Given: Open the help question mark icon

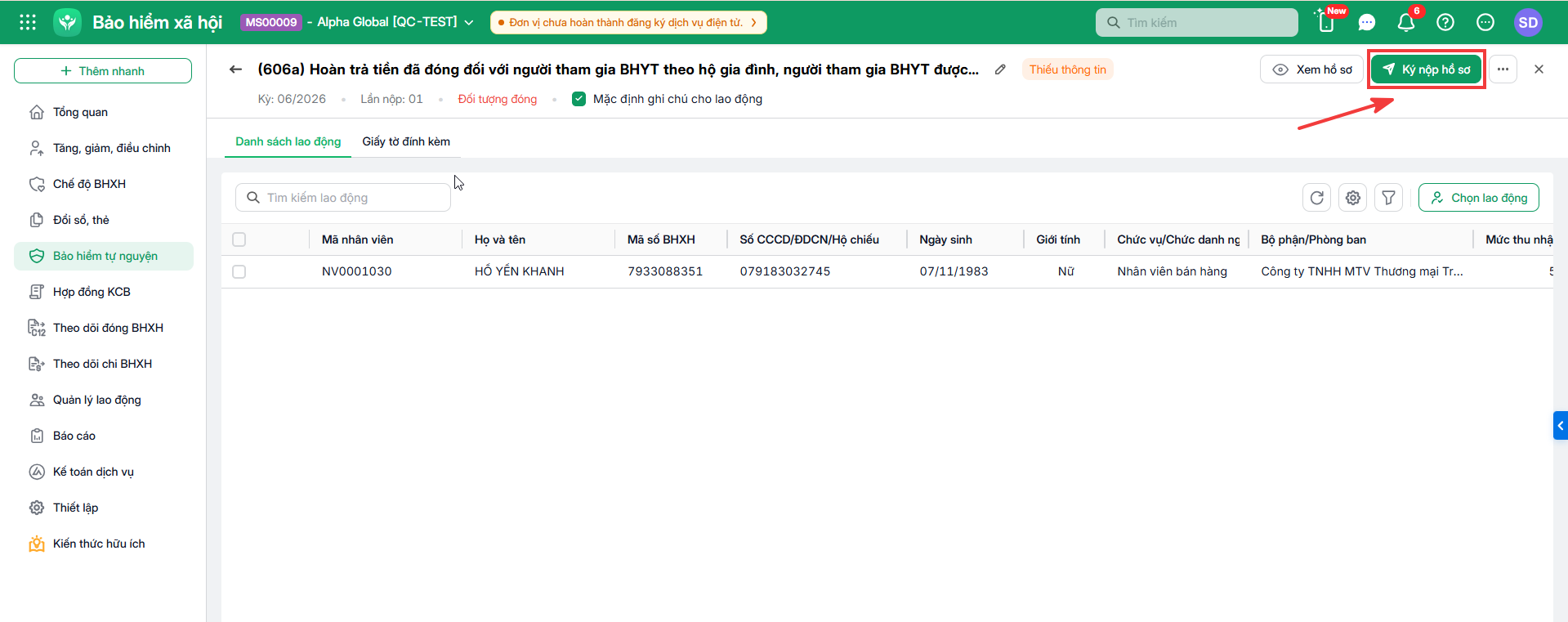Looking at the screenshot, I should coord(1445,22).
